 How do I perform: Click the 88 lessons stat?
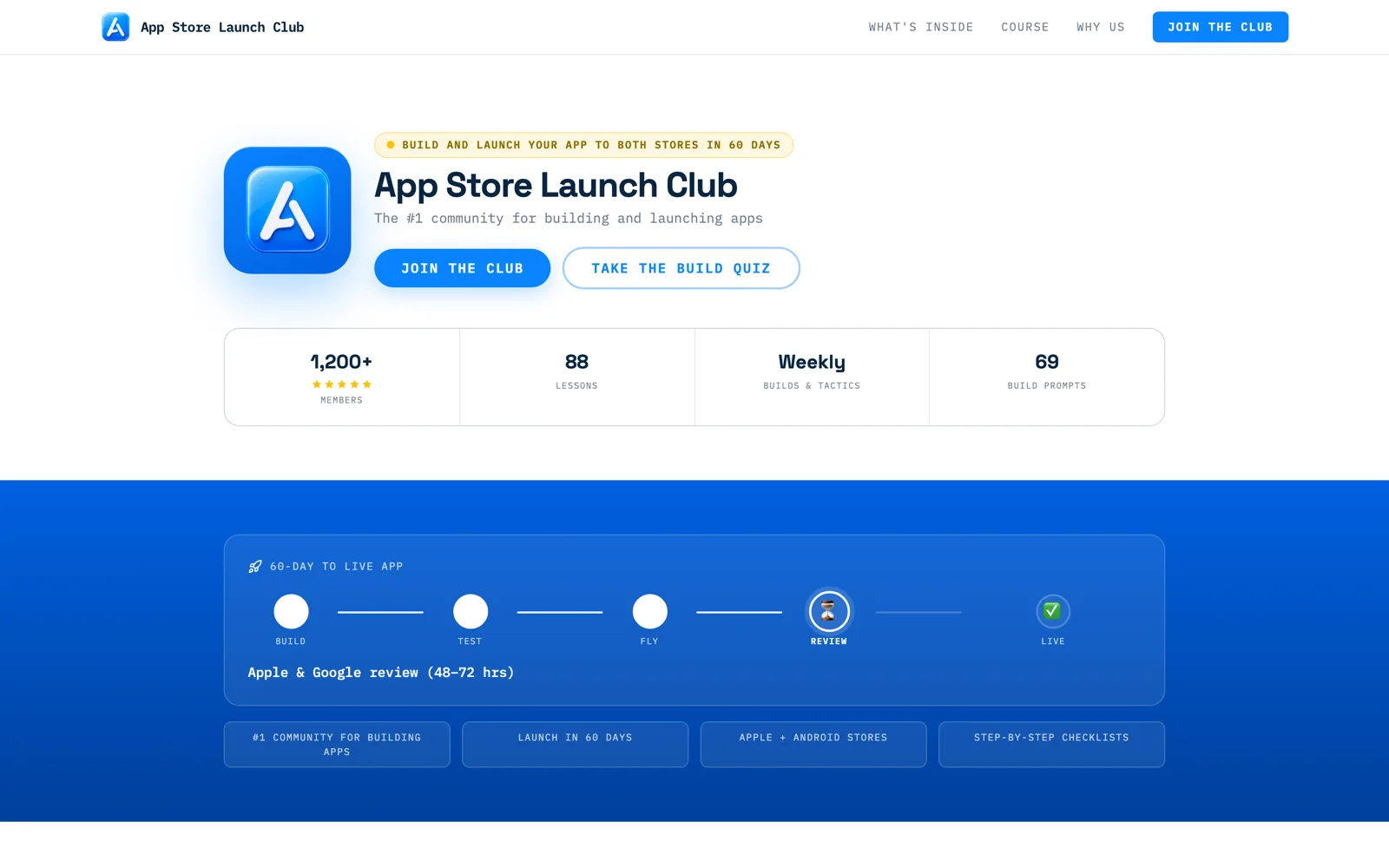click(577, 377)
